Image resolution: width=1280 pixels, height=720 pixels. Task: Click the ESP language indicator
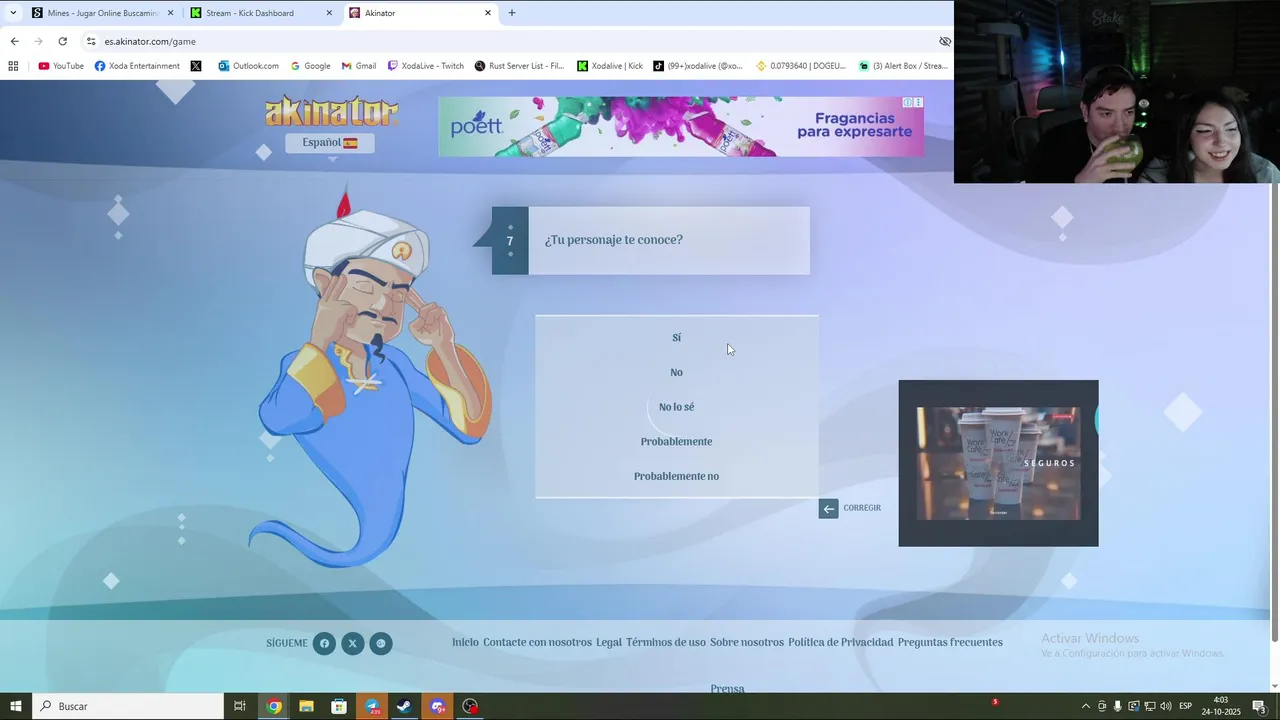click(x=1186, y=706)
